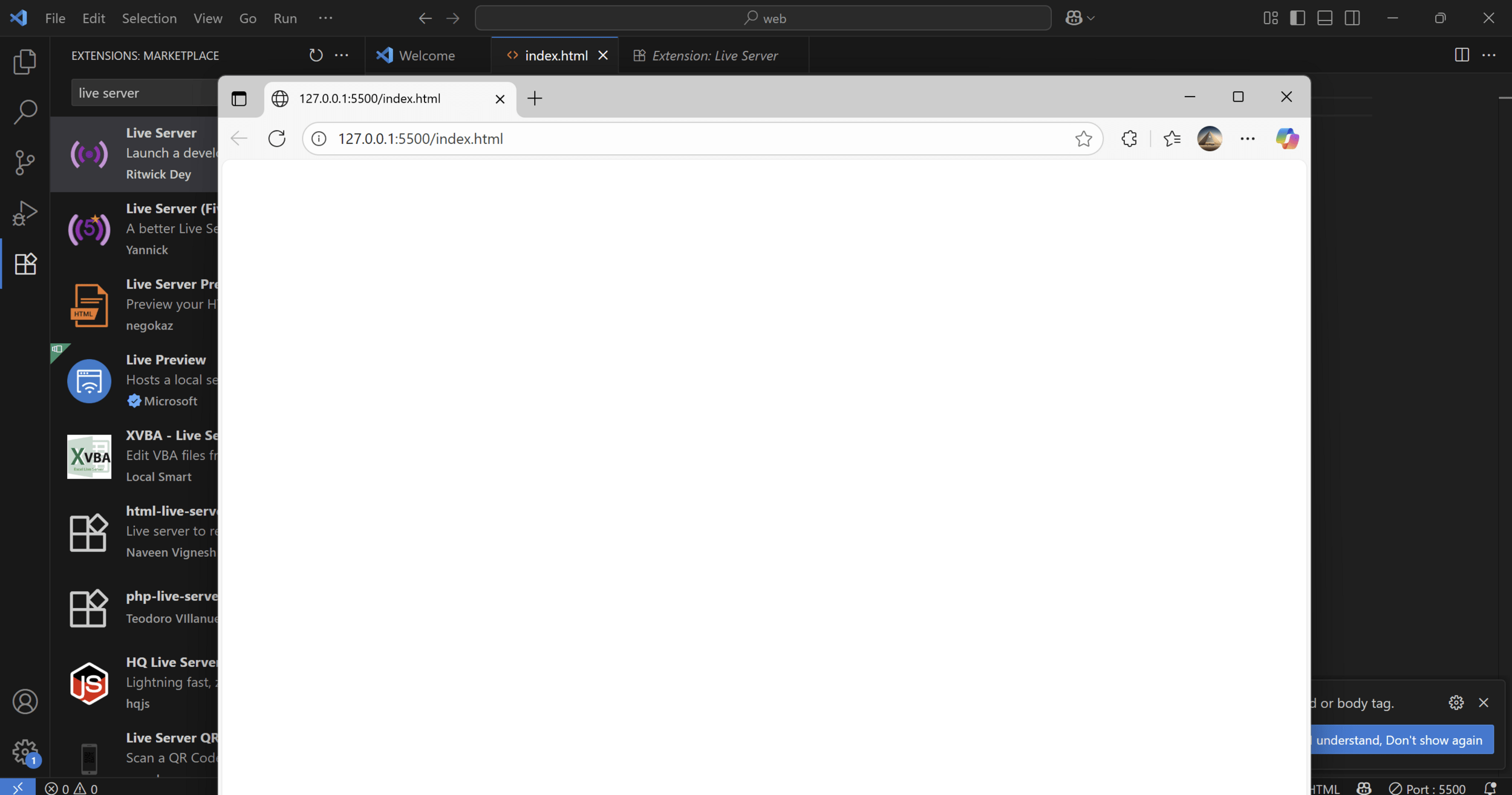Open the Copilot icon in browser toolbar
Image resolution: width=1512 pixels, height=795 pixels.
coord(1286,139)
